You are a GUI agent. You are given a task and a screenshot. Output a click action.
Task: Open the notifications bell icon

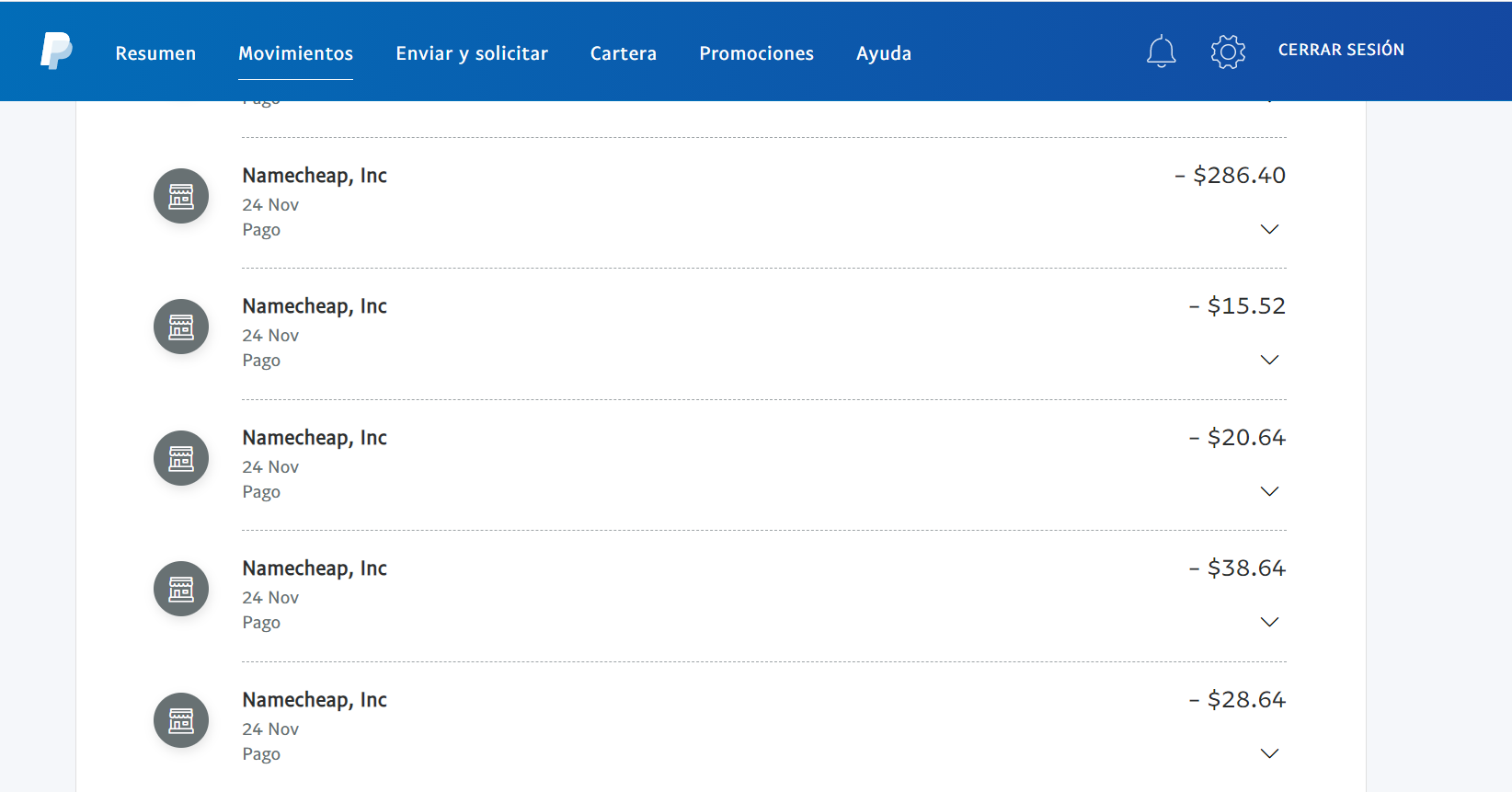click(1162, 52)
